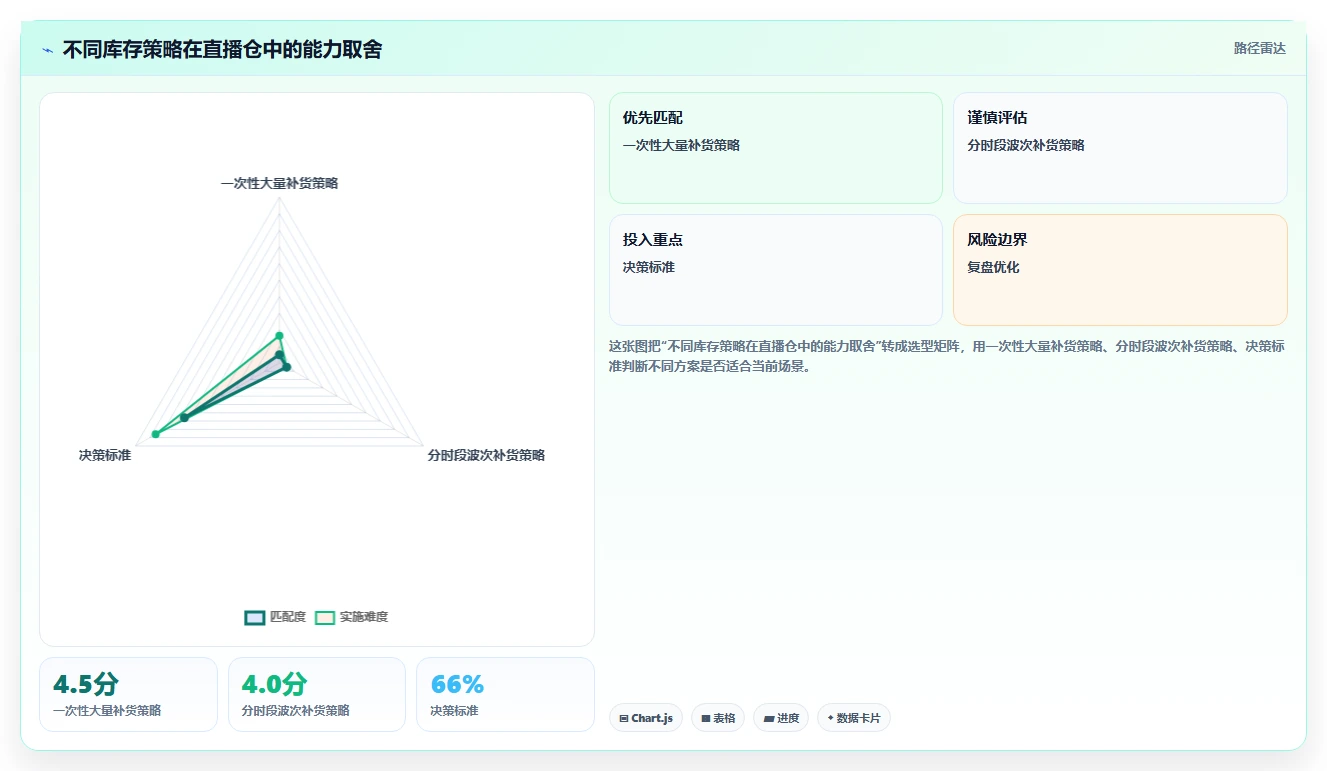
Task: Click the 路径雷达 label in the header
Action: tap(1260, 48)
